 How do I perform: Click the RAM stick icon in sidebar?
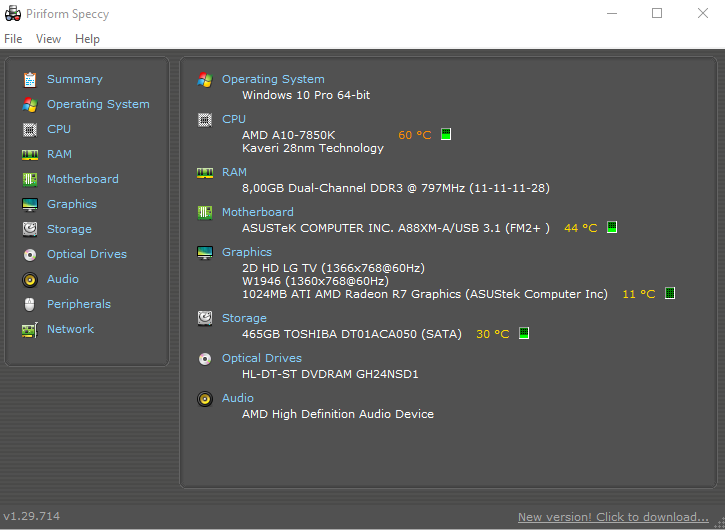(x=30, y=154)
